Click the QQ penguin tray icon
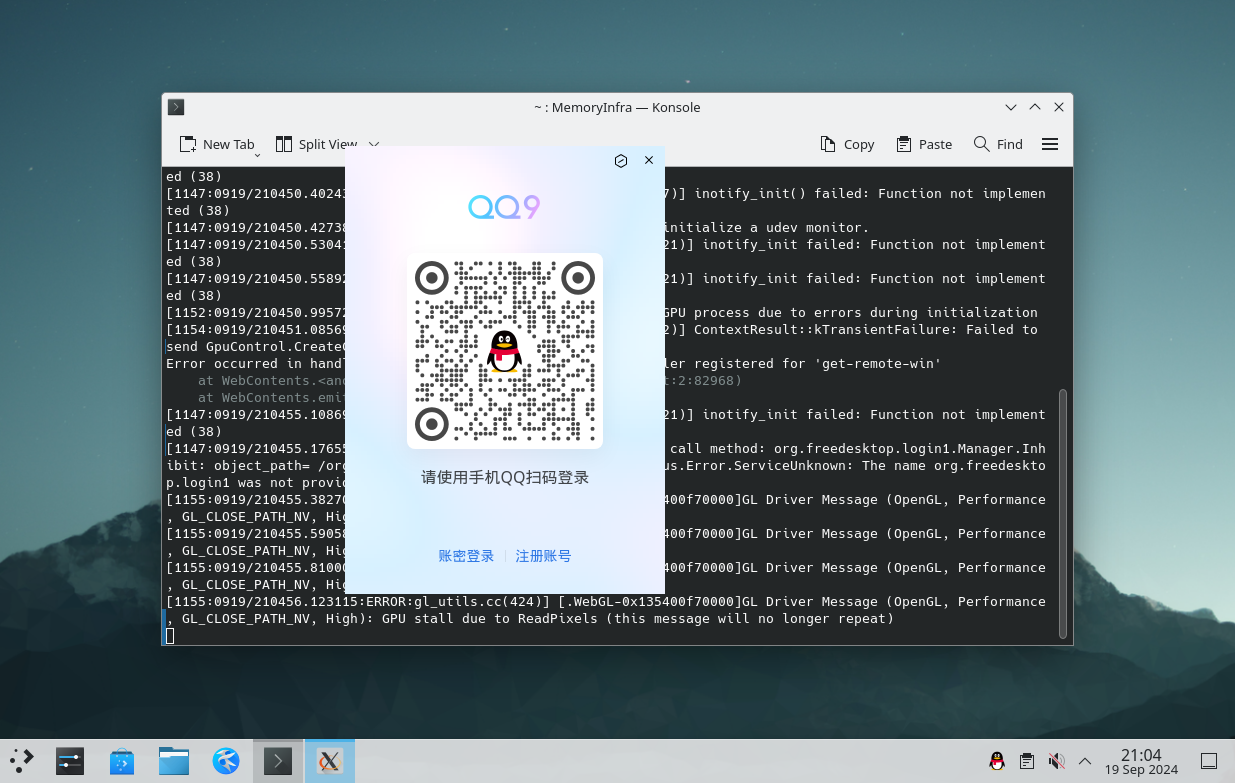 pos(997,761)
